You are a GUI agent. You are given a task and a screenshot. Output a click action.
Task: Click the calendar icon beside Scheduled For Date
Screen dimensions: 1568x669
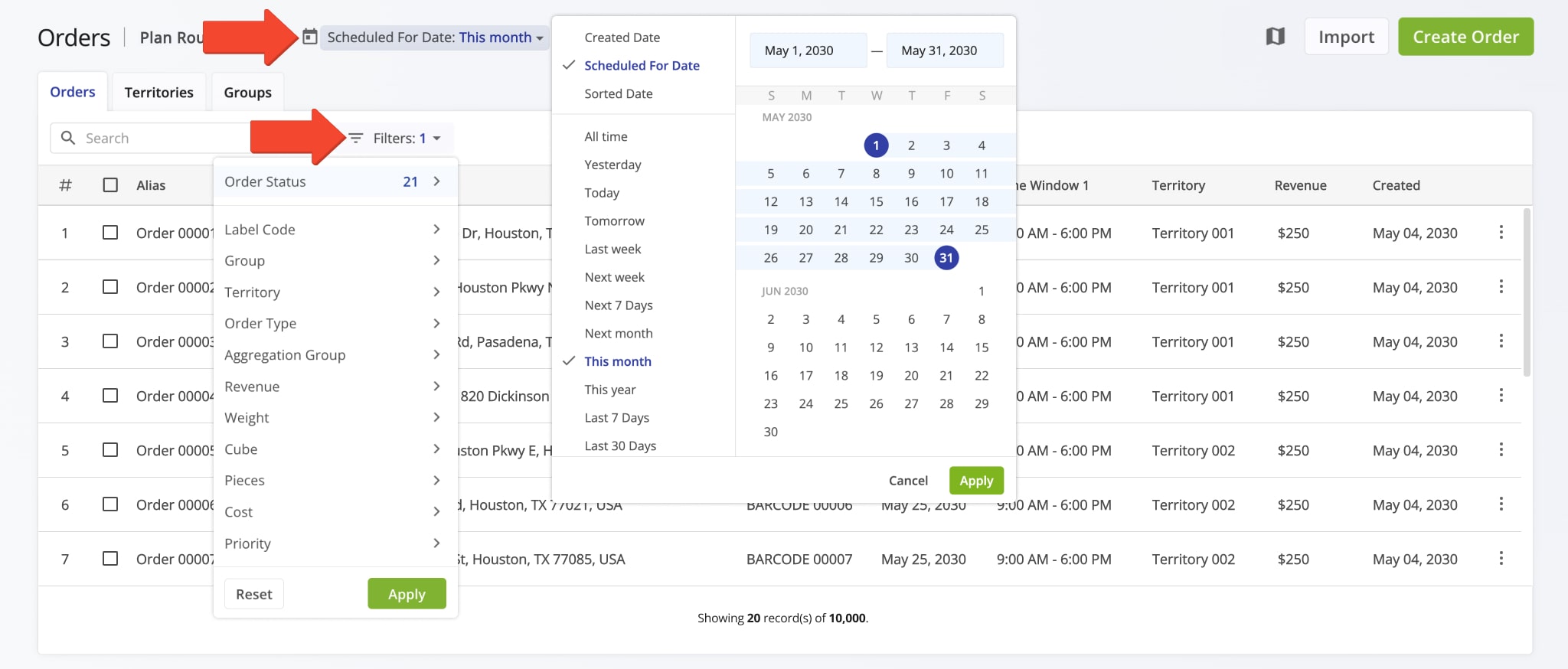[309, 37]
